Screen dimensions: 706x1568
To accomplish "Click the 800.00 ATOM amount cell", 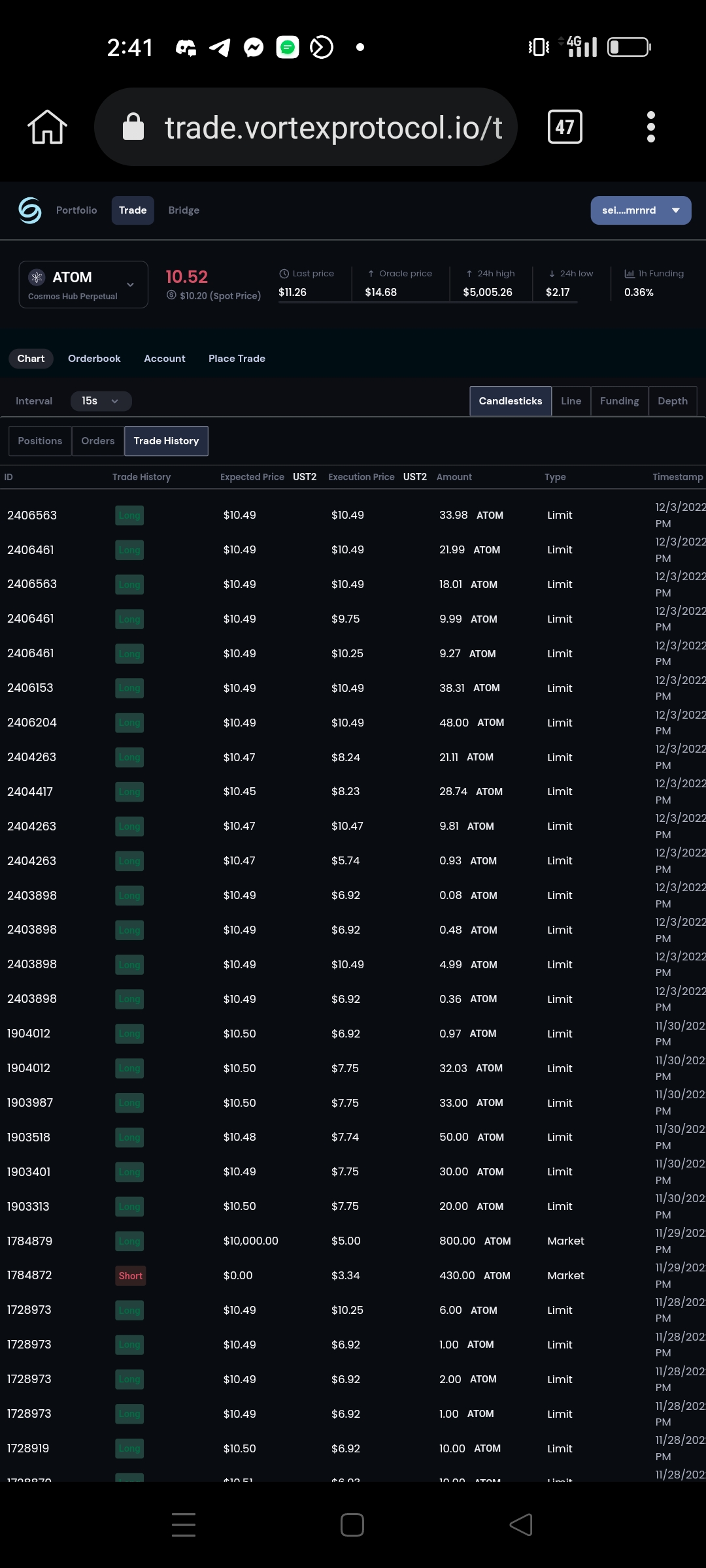I will (x=475, y=1241).
